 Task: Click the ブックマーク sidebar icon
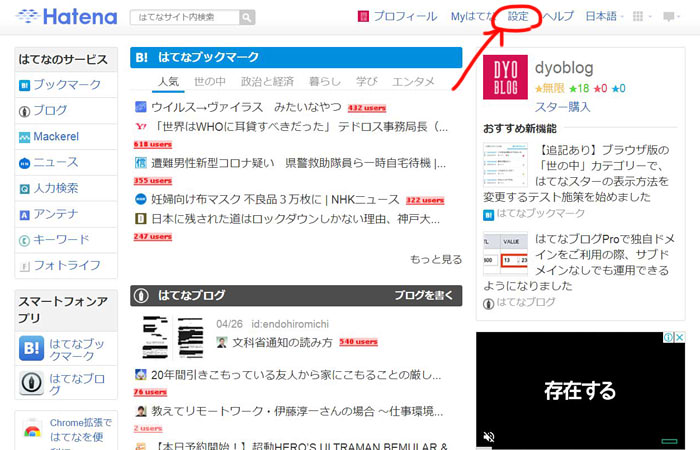[x=24, y=85]
